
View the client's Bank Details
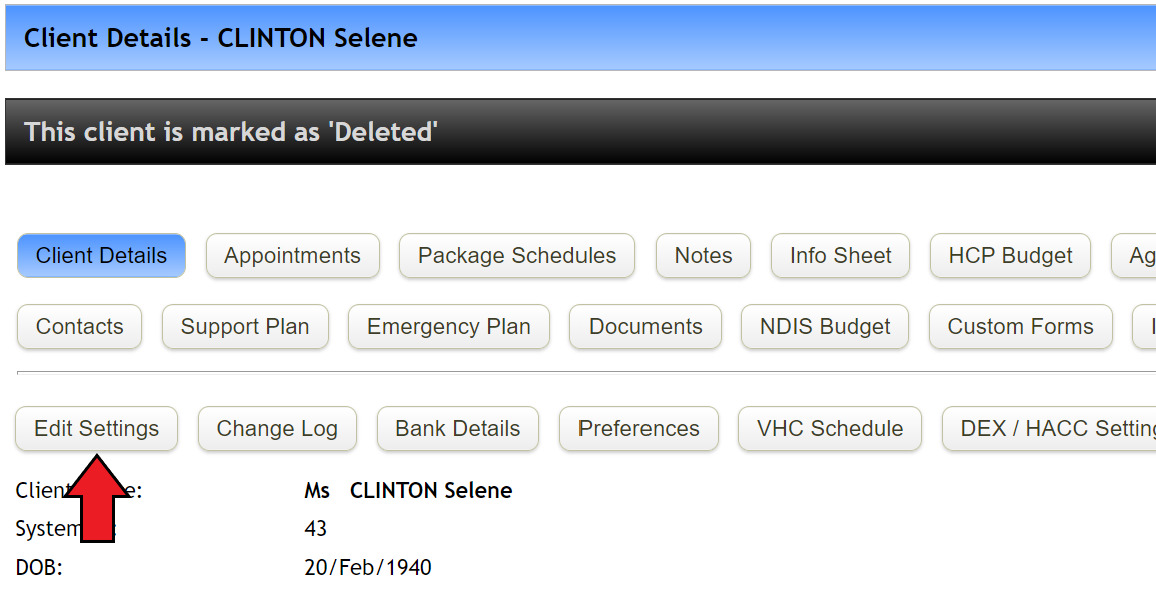tap(458, 428)
